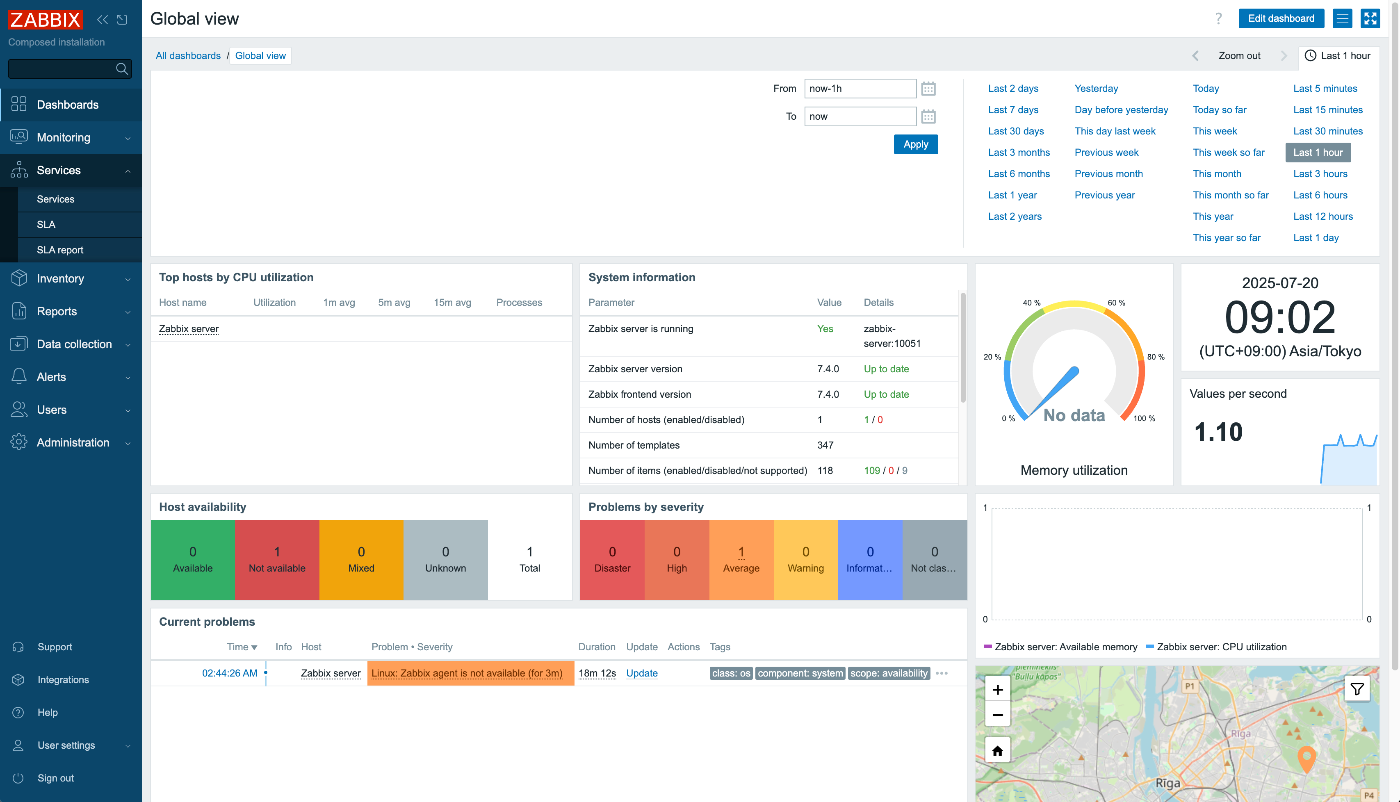Open All dashboards breadcrumb link
The width and height of the screenshot is (1400, 802).
[x=188, y=56]
